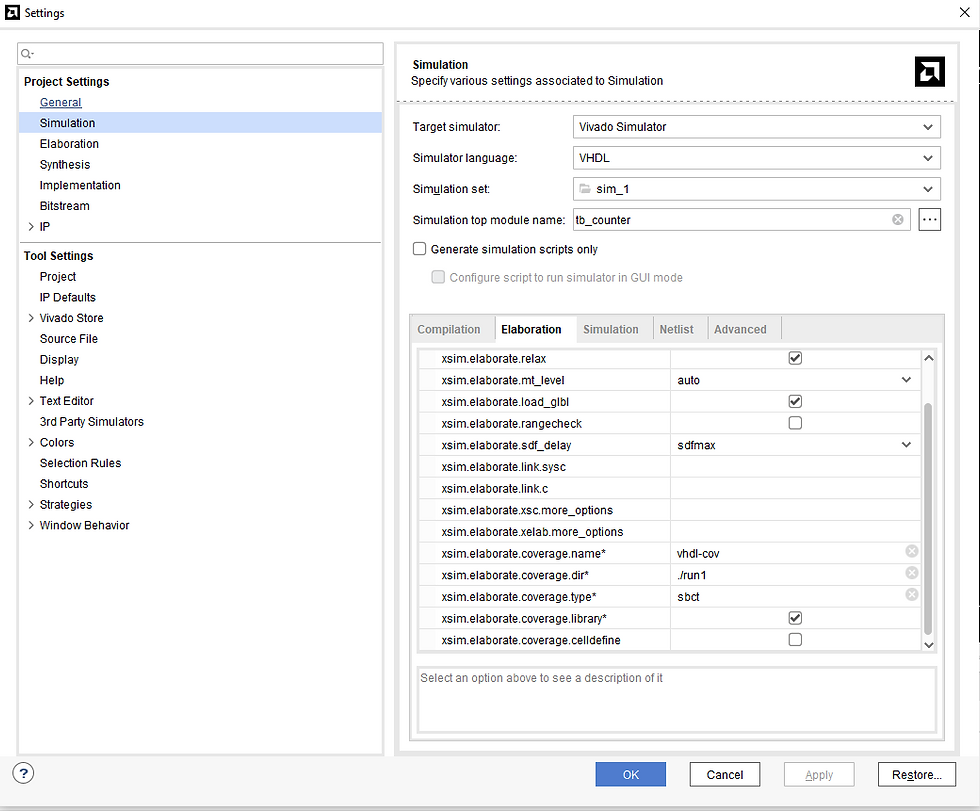Focus the settings search field

pos(200,54)
